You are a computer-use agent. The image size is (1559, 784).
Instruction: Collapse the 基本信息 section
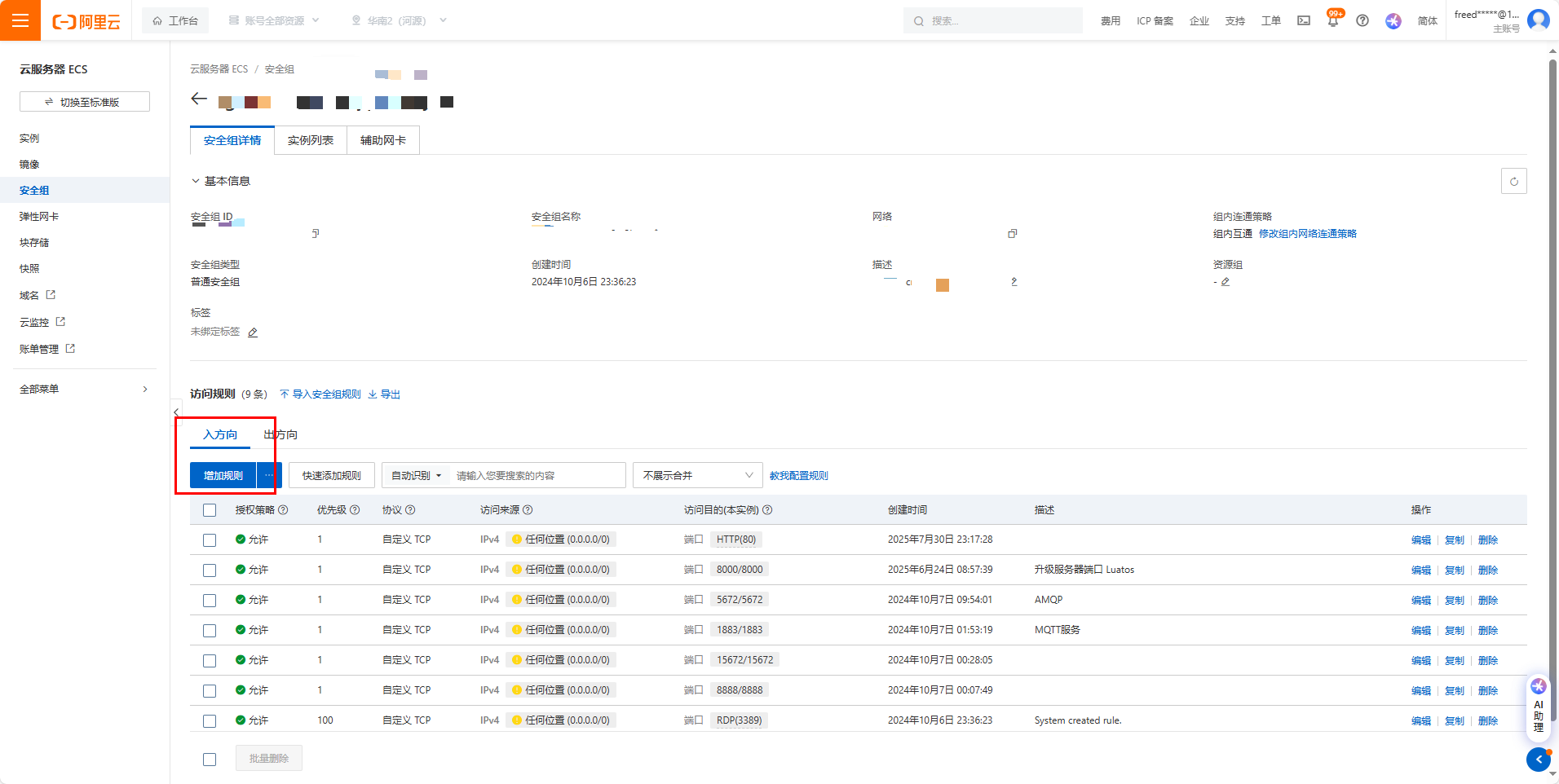coord(196,181)
